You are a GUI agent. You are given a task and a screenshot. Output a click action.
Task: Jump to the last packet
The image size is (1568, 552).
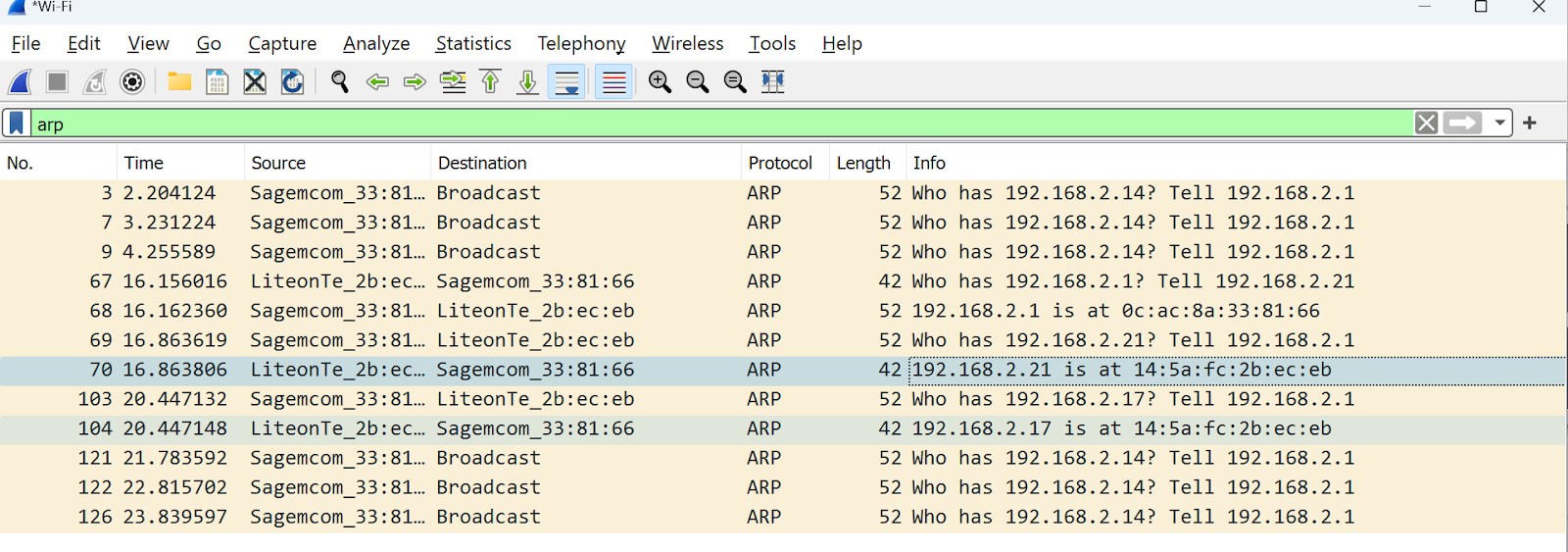tap(527, 81)
